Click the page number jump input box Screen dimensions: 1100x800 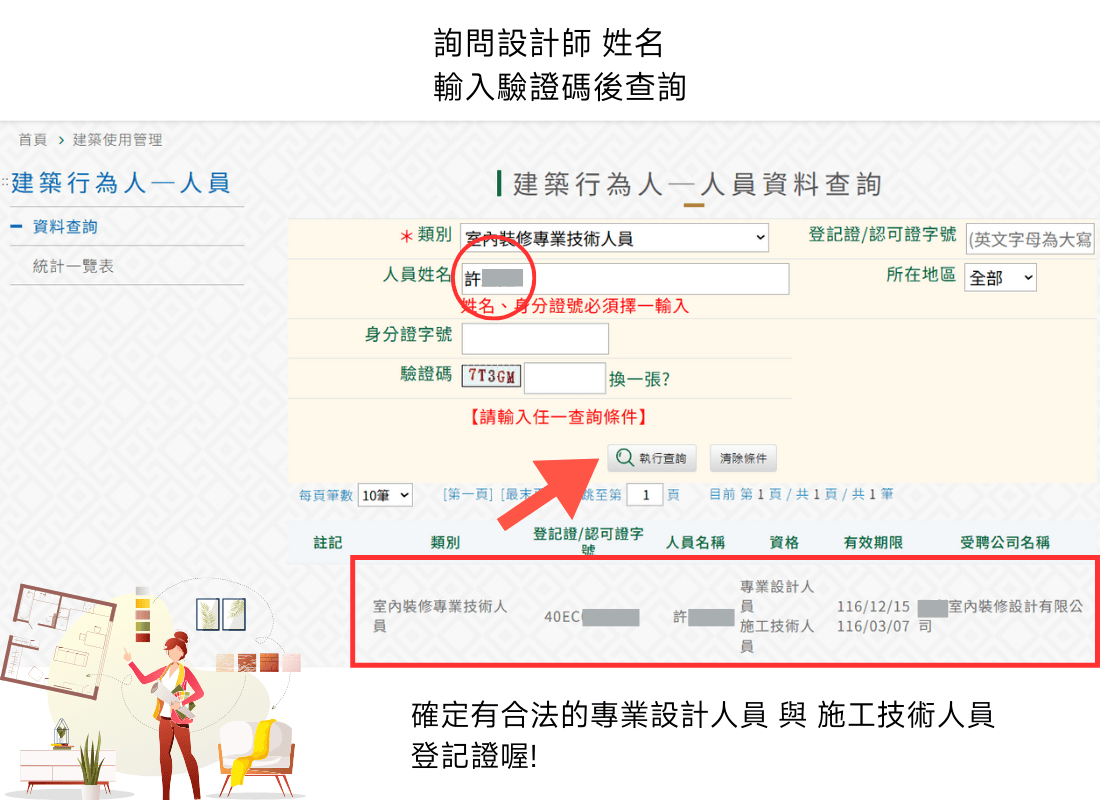pos(645,495)
